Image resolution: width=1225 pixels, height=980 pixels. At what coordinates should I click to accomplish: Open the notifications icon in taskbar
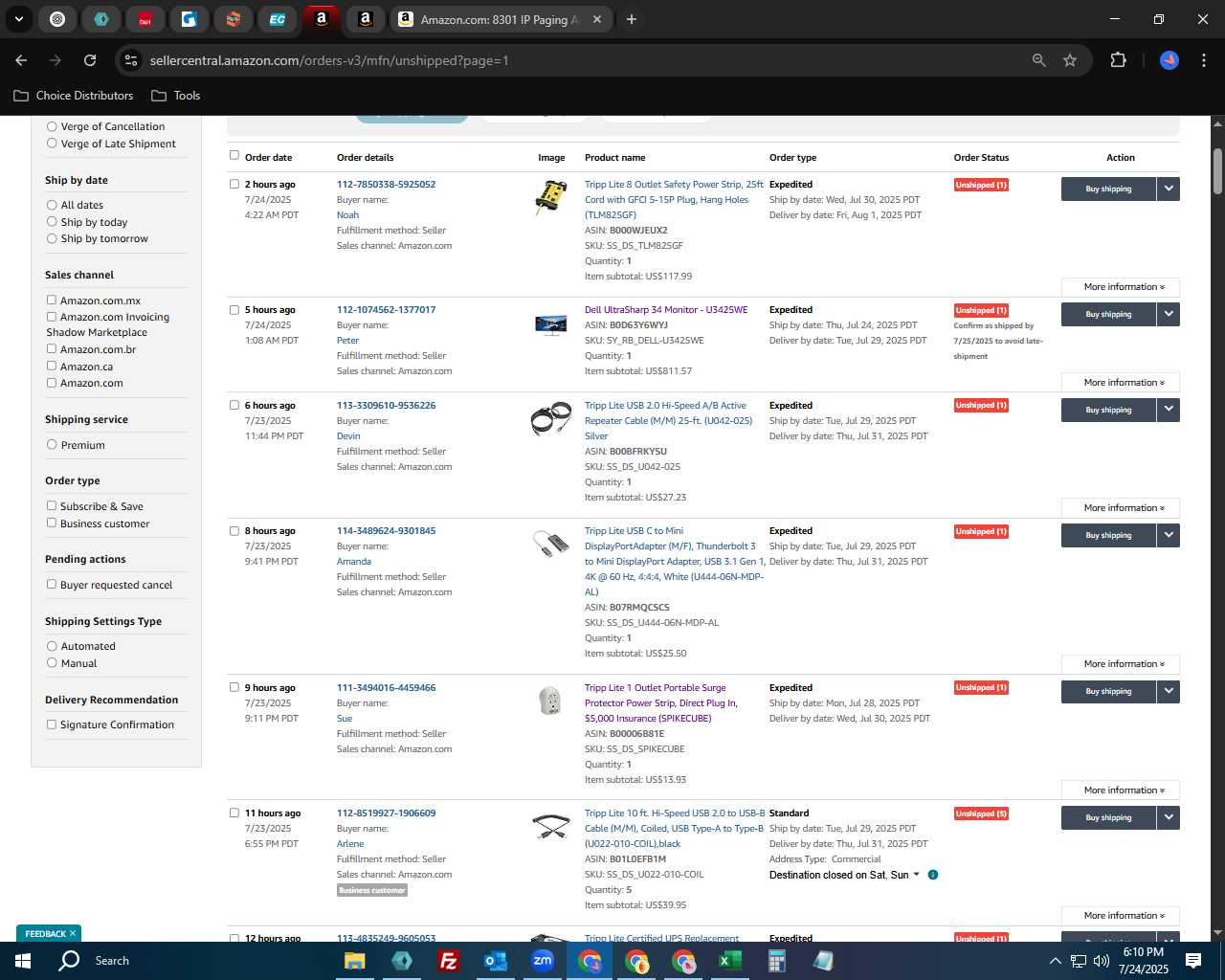click(1193, 961)
